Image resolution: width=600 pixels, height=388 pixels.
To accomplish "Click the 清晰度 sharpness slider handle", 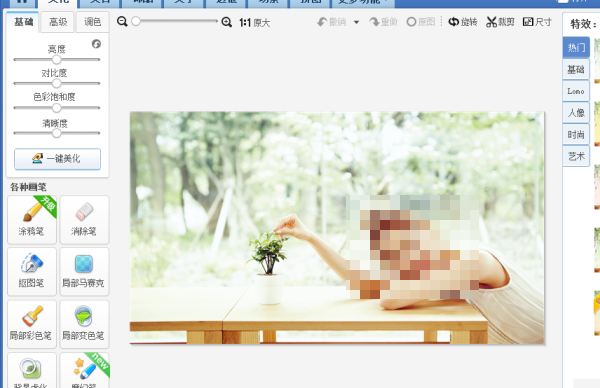I will coord(57,133).
